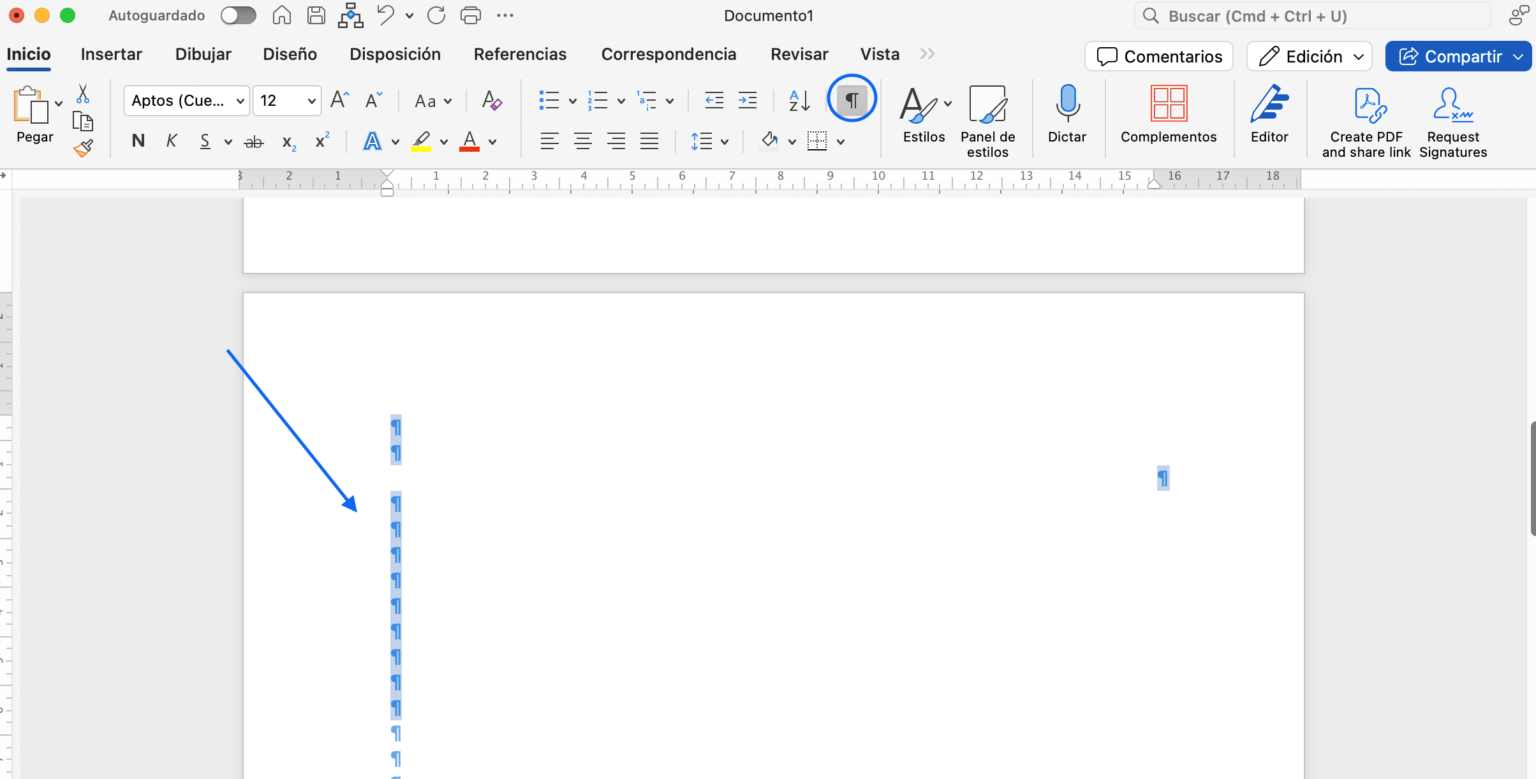This screenshot has width=1536, height=779.
Task: Switch to the Revisar ribbon tab
Action: (799, 54)
